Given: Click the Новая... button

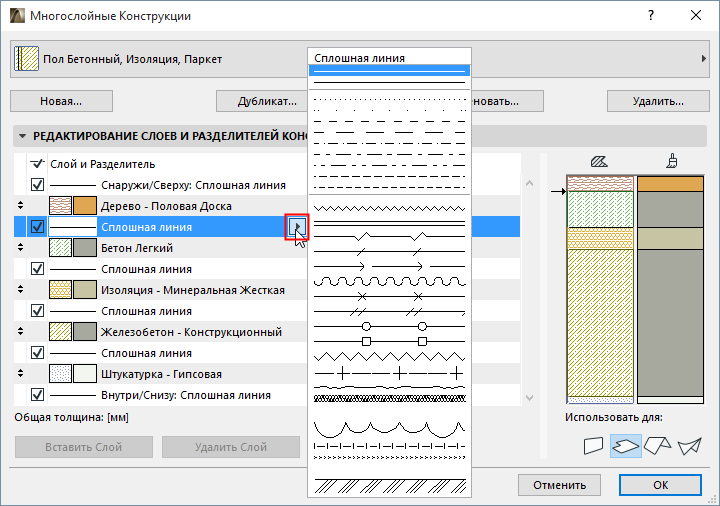Looking at the screenshot, I should point(61,101).
